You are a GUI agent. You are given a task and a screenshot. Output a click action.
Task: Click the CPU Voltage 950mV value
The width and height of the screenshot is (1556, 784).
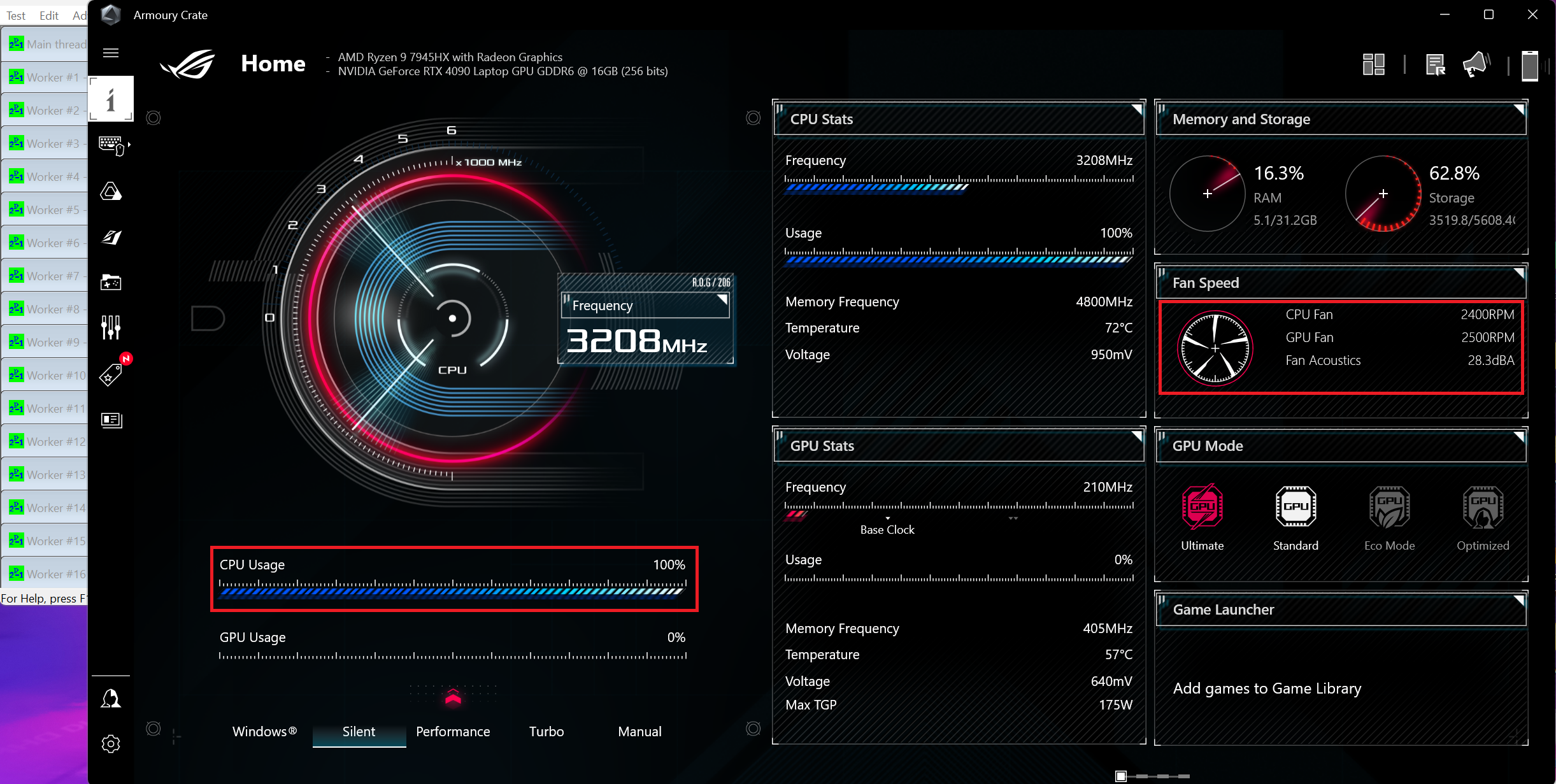coord(1111,354)
